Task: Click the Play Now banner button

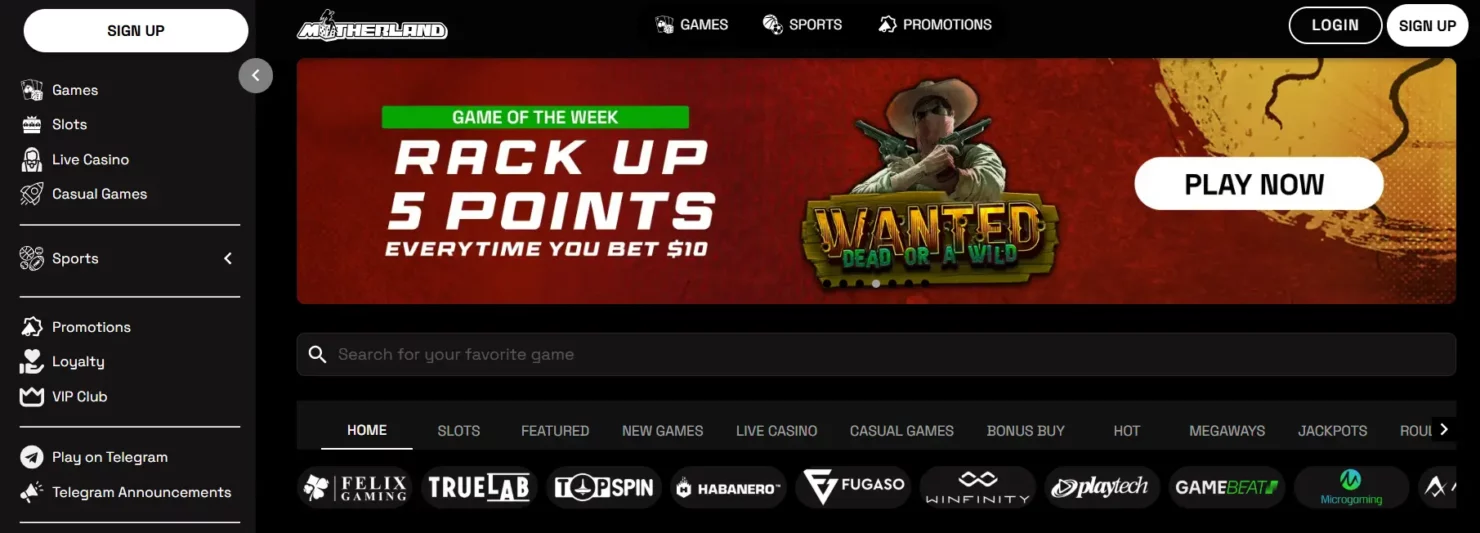Action: [x=1259, y=184]
